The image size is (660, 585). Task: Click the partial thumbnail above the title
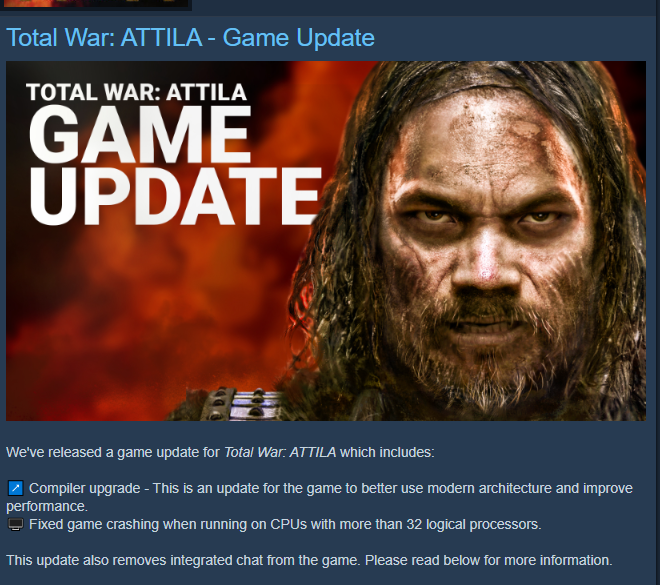coord(96,3)
